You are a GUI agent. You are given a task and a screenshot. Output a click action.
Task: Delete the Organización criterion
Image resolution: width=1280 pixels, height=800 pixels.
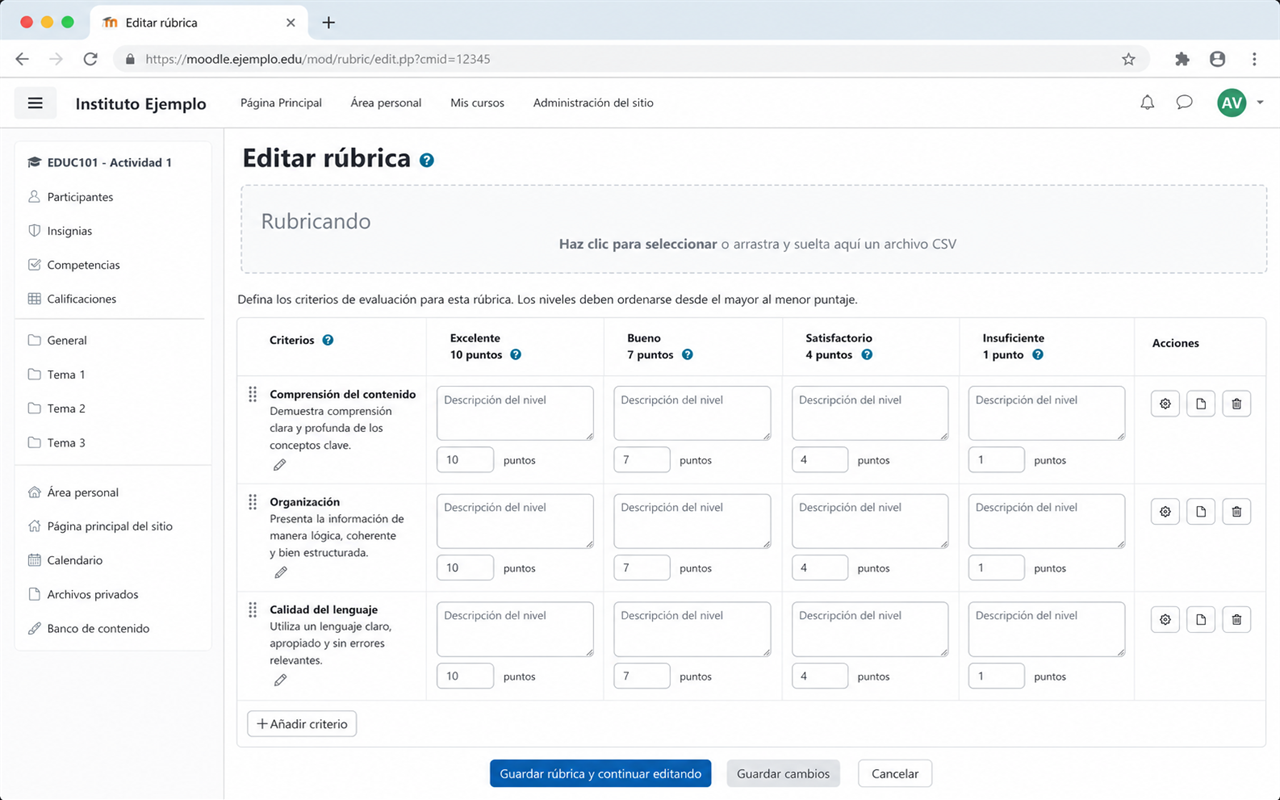(1237, 512)
